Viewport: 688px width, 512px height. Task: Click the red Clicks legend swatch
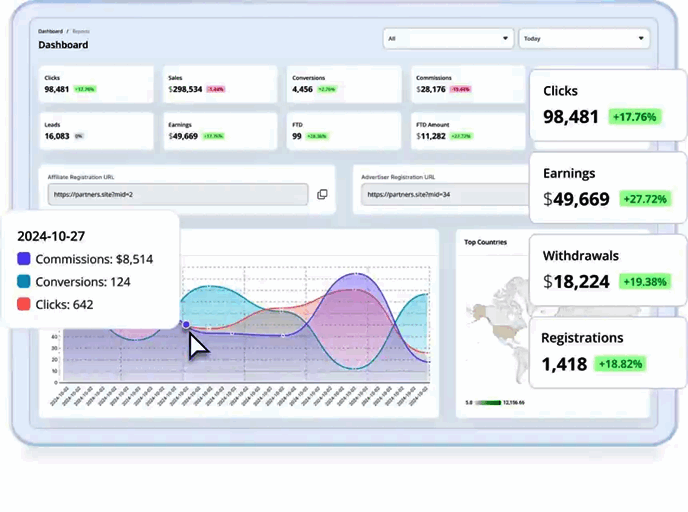tap(24, 304)
